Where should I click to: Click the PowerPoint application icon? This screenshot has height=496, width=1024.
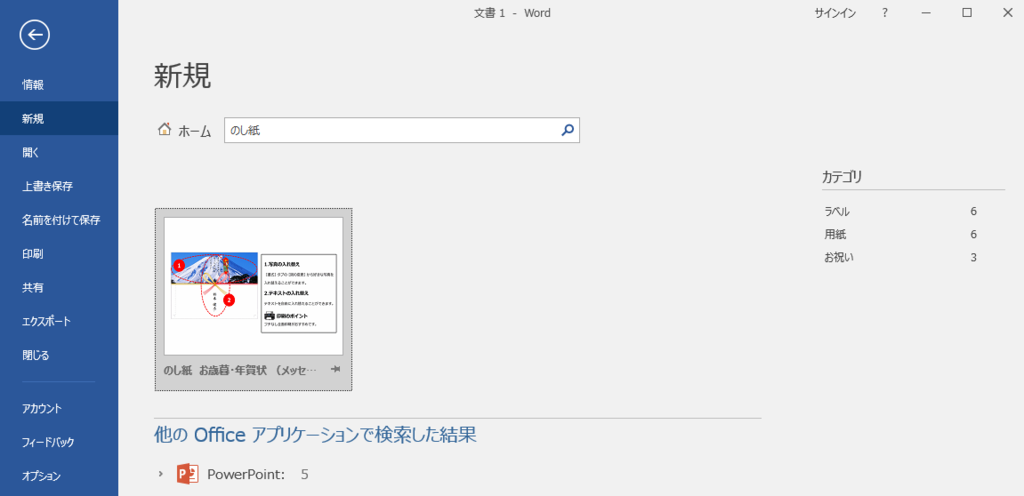click(x=187, y=474)
